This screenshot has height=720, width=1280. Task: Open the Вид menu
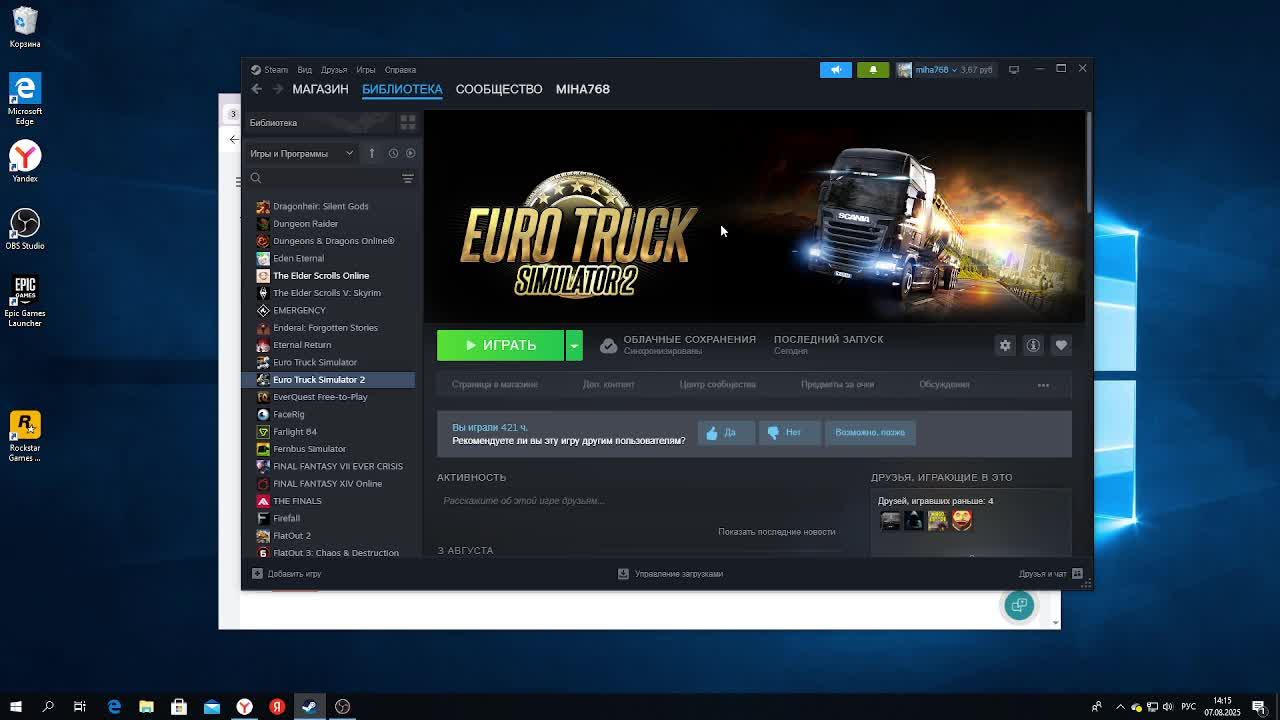pyautogui.click(x=305, y=70)
